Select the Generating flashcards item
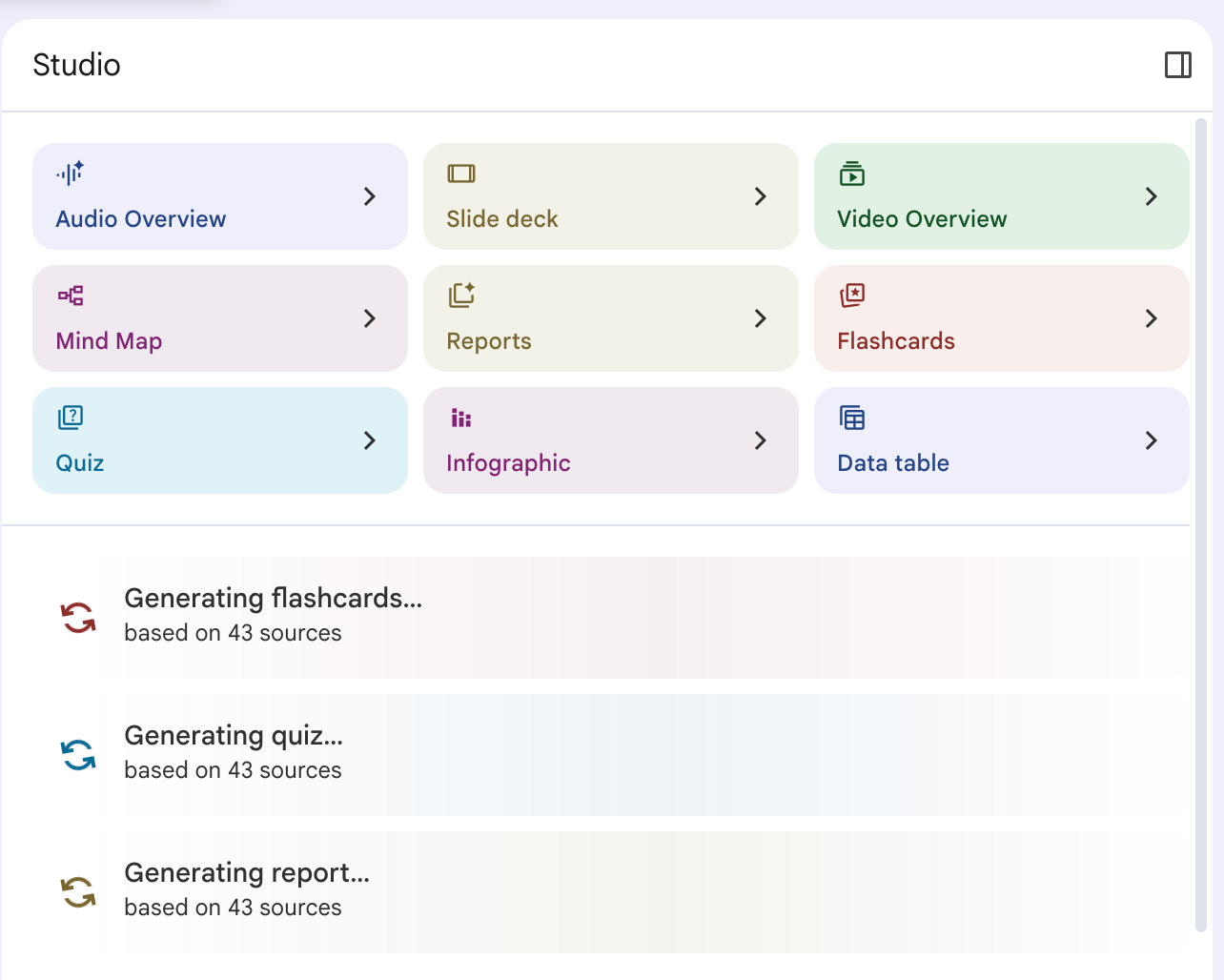This screenshot has height=980, width=1224. click(x=611, y=618)
